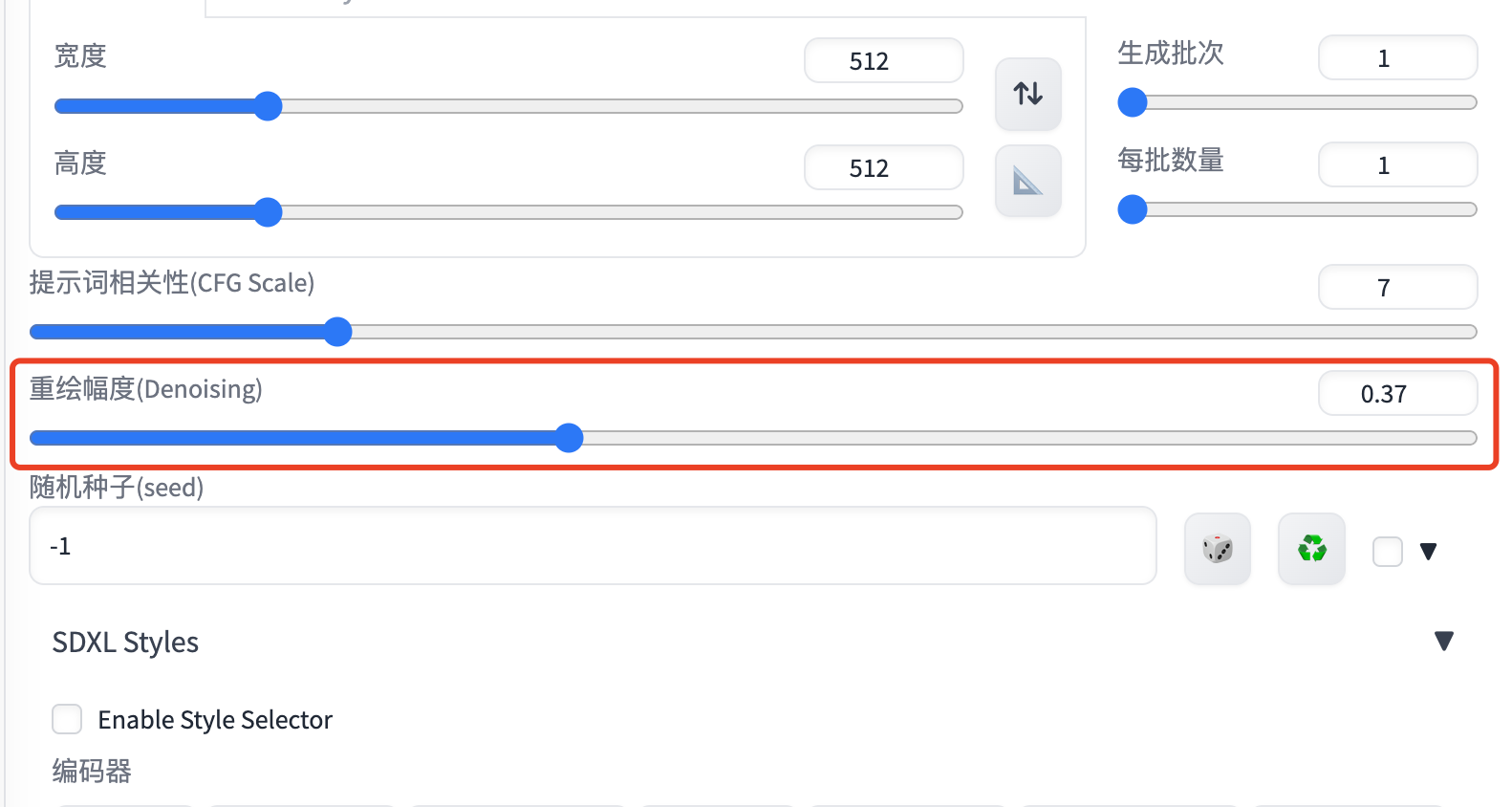Expand extra seed settings arrow
This screenshot has width=1512, height=807.
click(1429, 552)
